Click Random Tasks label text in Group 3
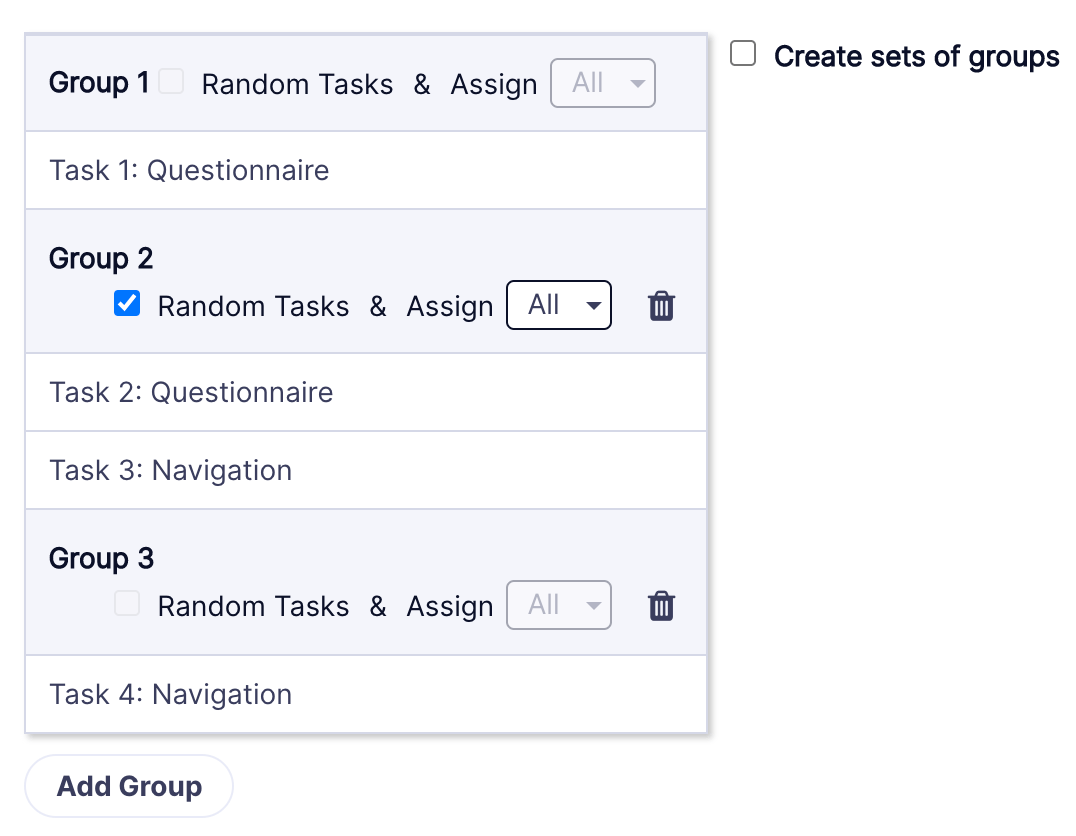Screen dimensions: 1076x836 tap(253, 606)
